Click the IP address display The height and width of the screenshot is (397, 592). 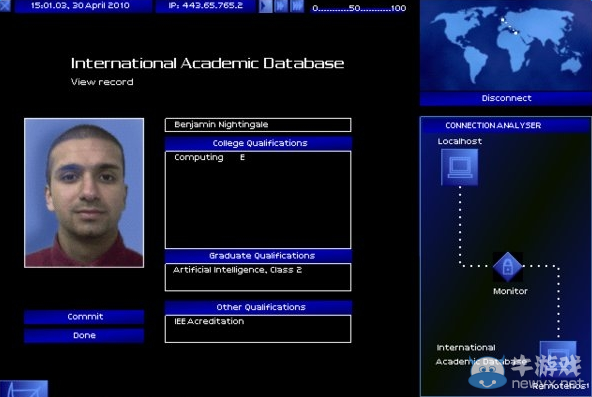tap(205, 6)
